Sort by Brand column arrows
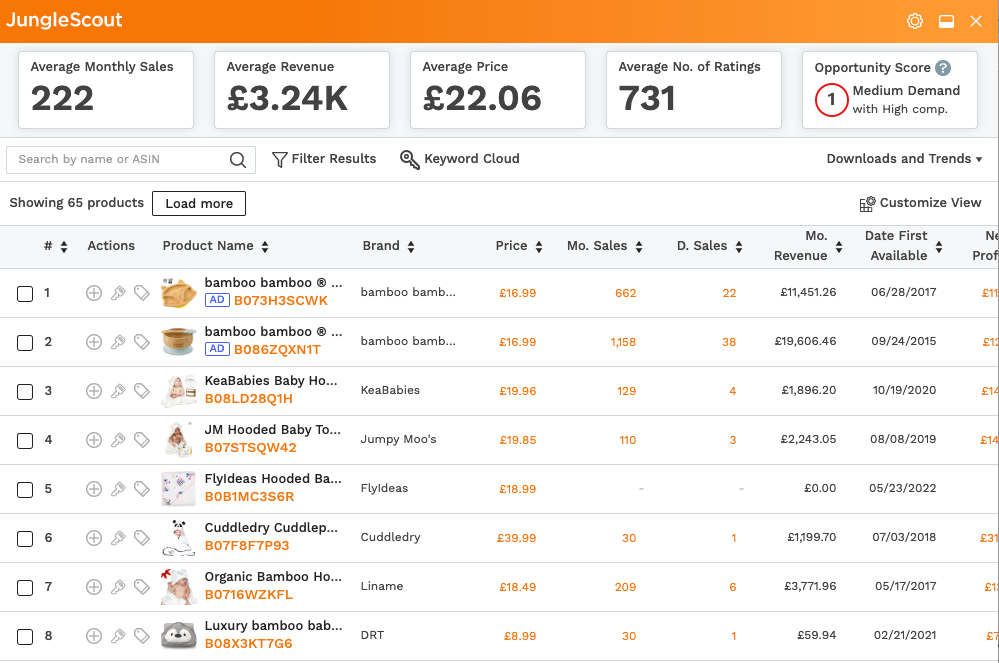 (411, 246)
